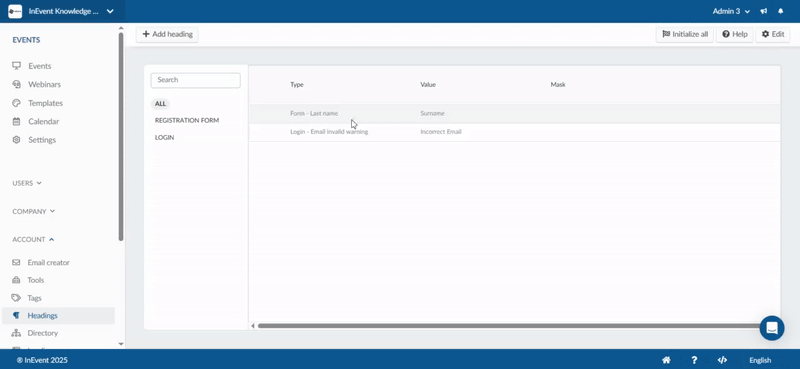Click the Events monitor icon
The width and height of the screenshot is (800, 369).
point(16,66)
